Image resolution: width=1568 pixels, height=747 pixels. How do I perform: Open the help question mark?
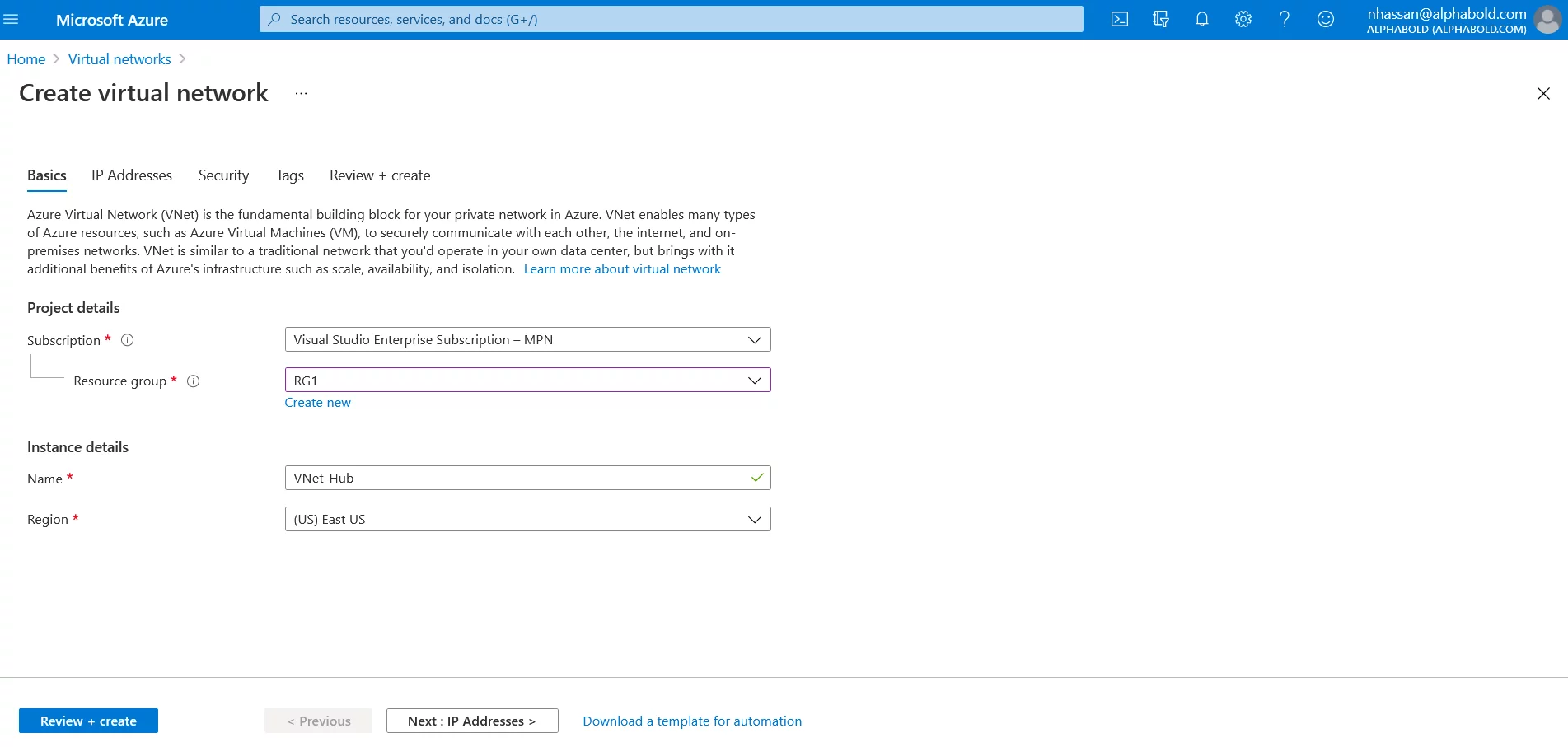click(x=1284, y=19)
